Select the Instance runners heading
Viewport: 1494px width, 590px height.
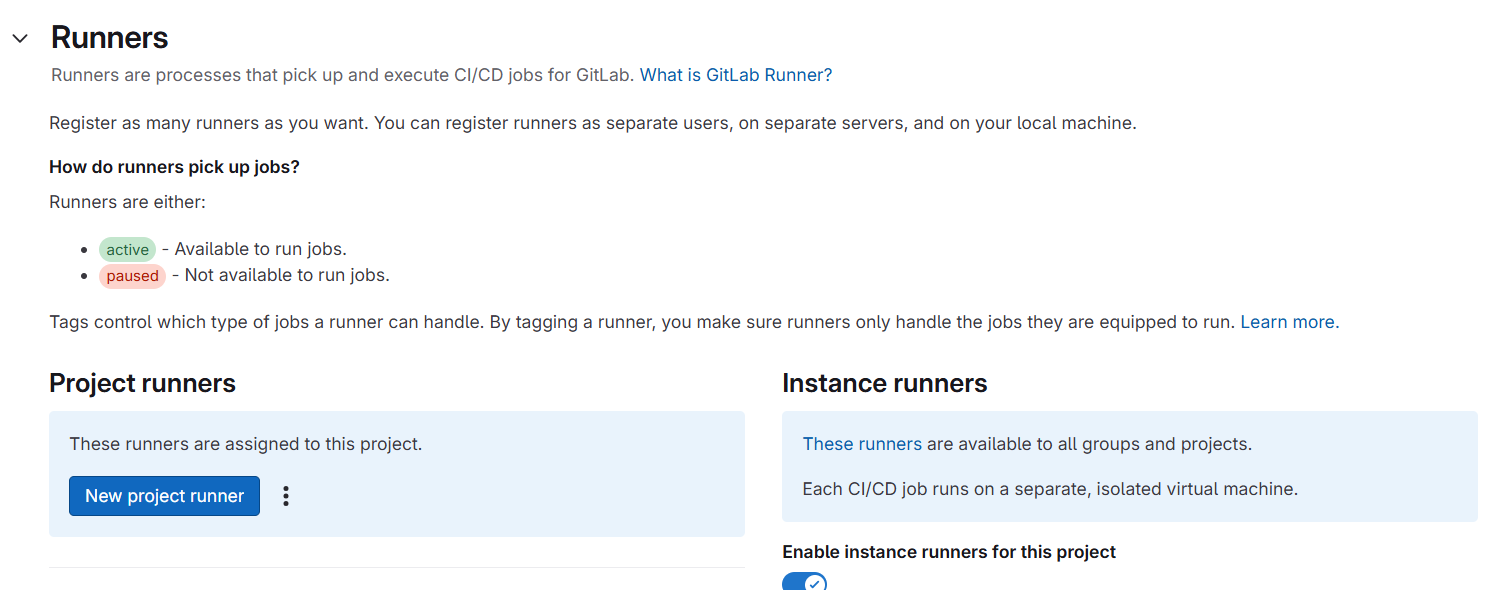click(884, 384)
